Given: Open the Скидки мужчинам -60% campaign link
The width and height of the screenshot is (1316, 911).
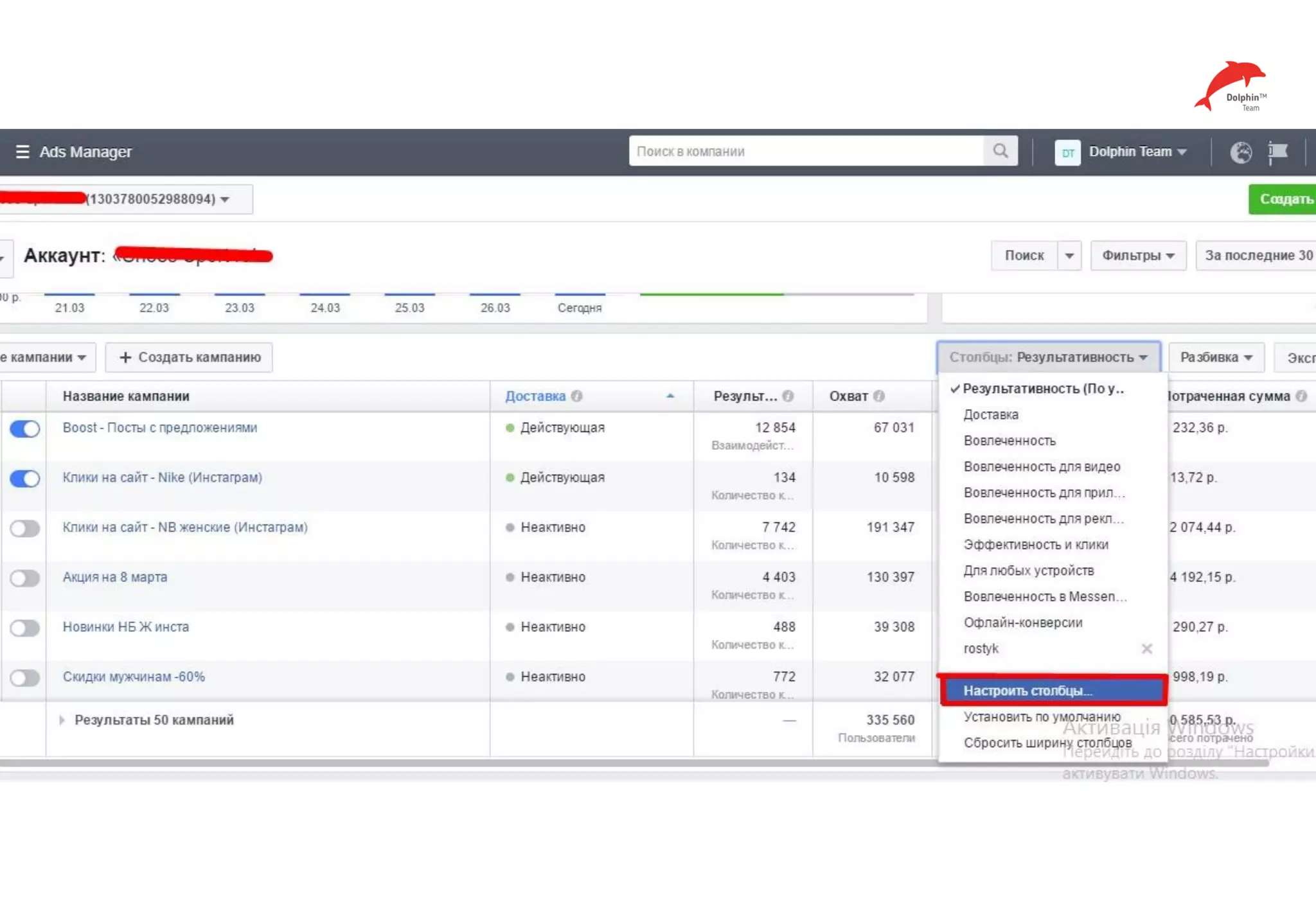Looking at the screenshot, I should coord(134,677).
